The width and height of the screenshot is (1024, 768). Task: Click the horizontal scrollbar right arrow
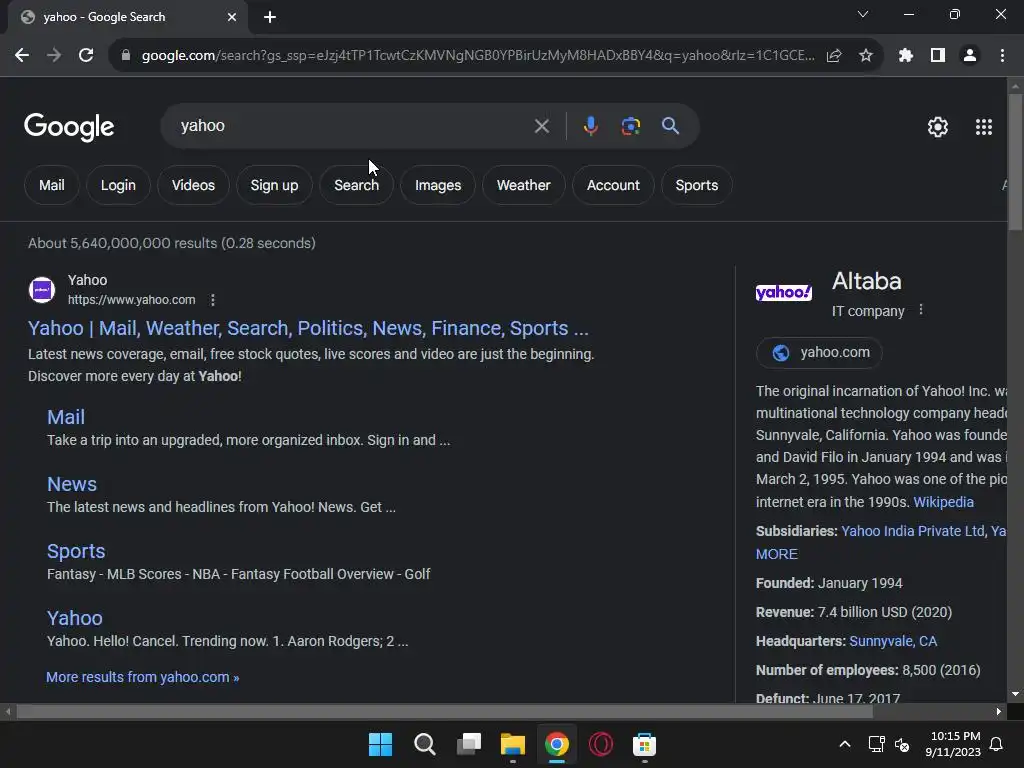coord(999,712)
